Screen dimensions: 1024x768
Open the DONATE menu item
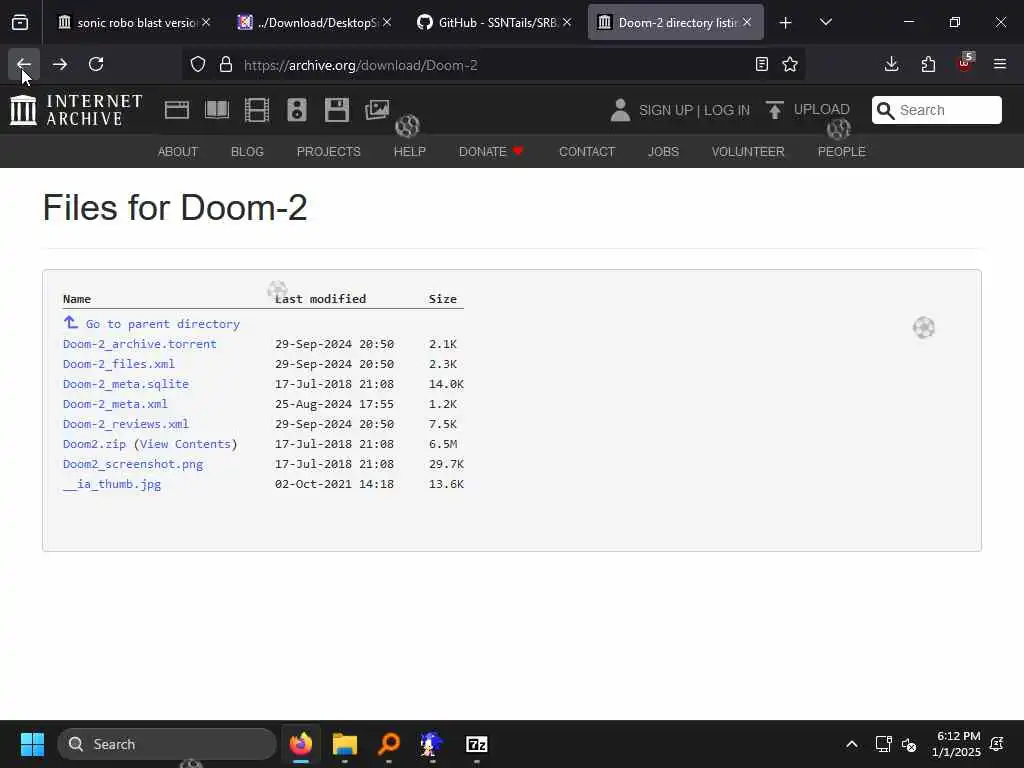click(x=491, y=152)
